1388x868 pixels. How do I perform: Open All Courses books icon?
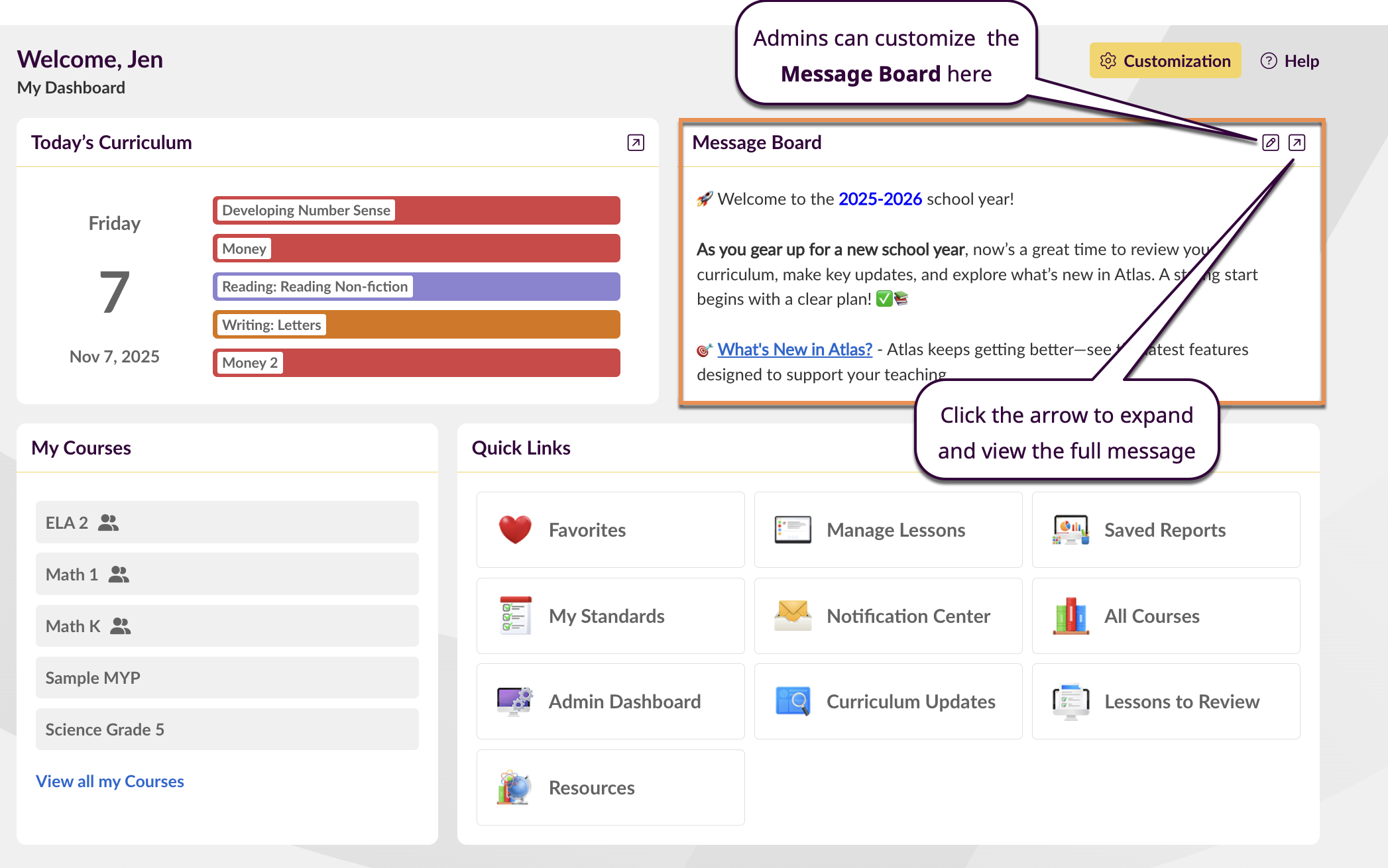1070,616
